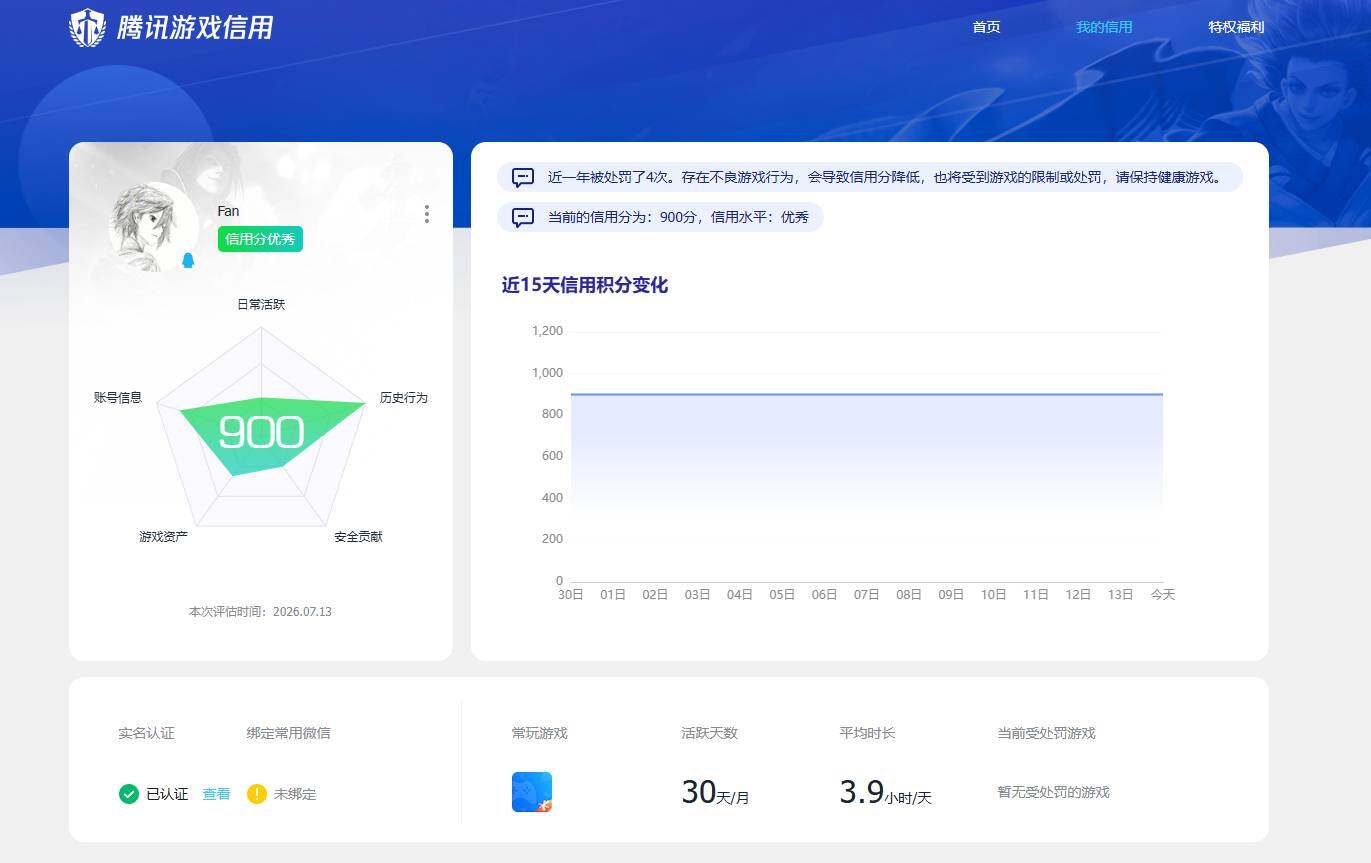The image size is (1371, 863).
Task: Click the 实名认证 label
Action: [x=146, y=733]
